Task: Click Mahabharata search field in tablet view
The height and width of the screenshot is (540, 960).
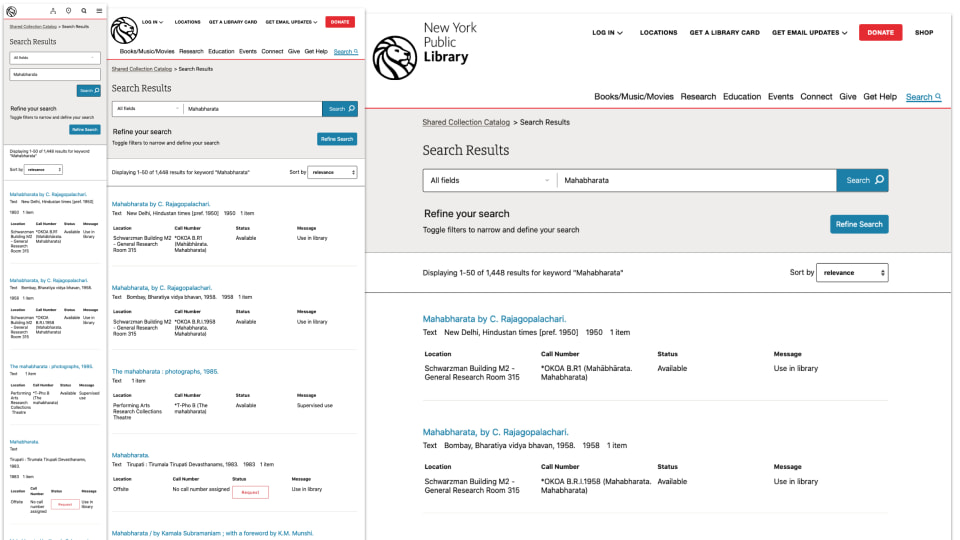Action: (253, 108)
